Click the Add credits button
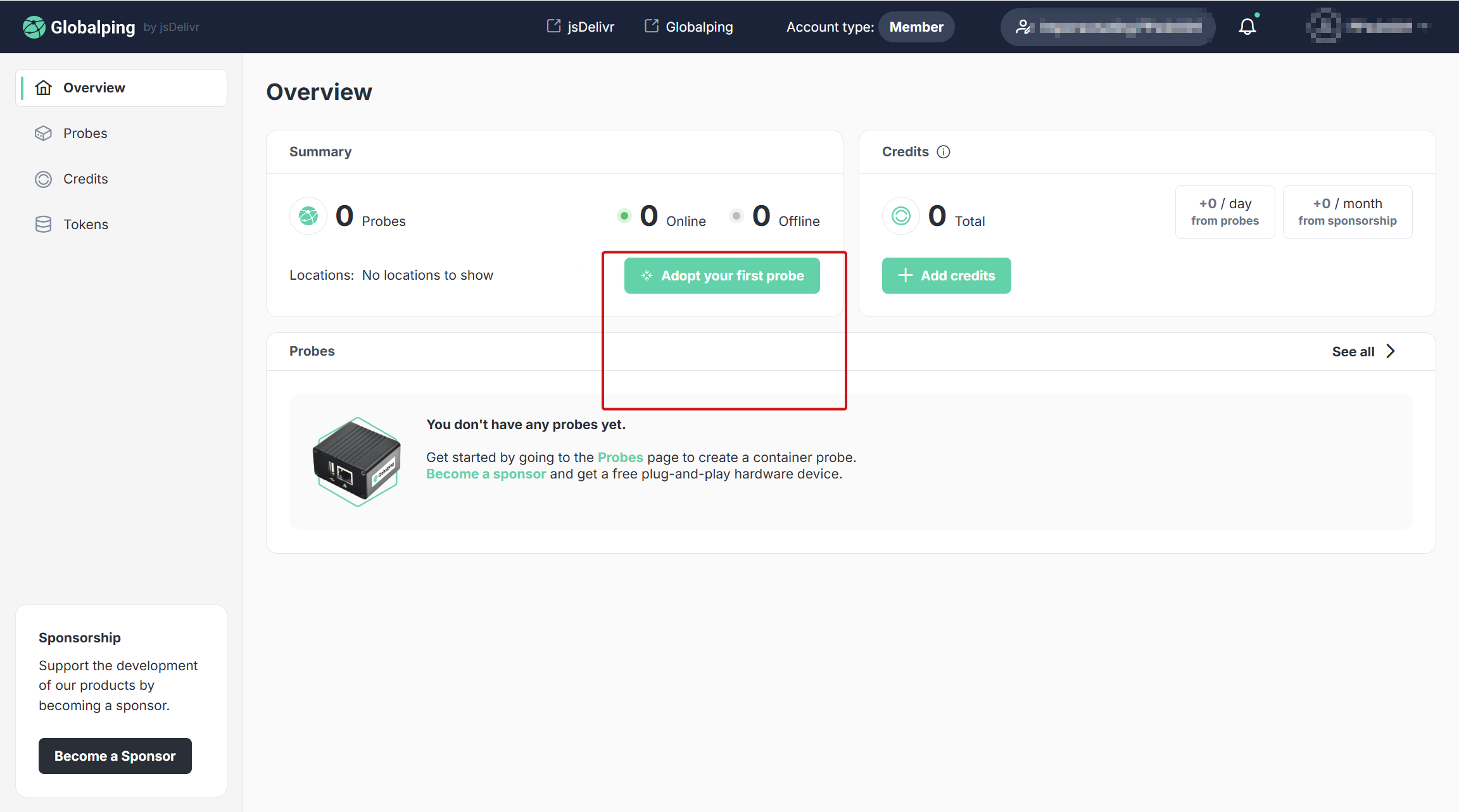The height and width of the screenshot is (812, 1459). pos(946,275)
